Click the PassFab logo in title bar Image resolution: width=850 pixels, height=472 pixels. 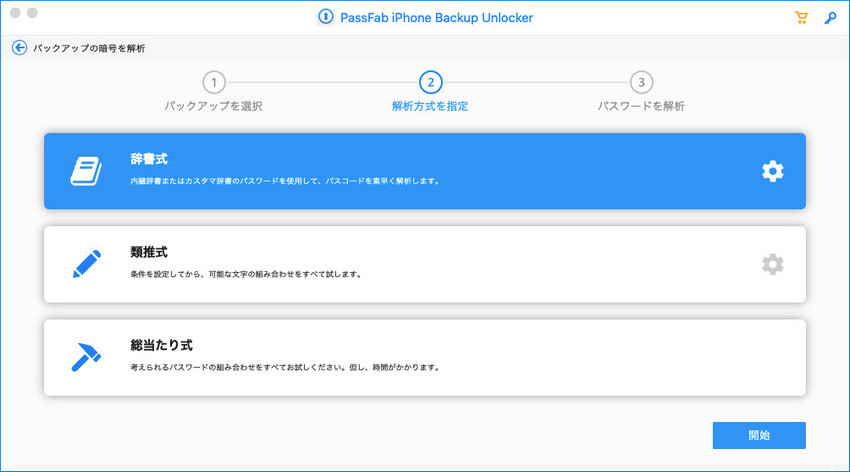pyautogui.click(x=324, y=17)
